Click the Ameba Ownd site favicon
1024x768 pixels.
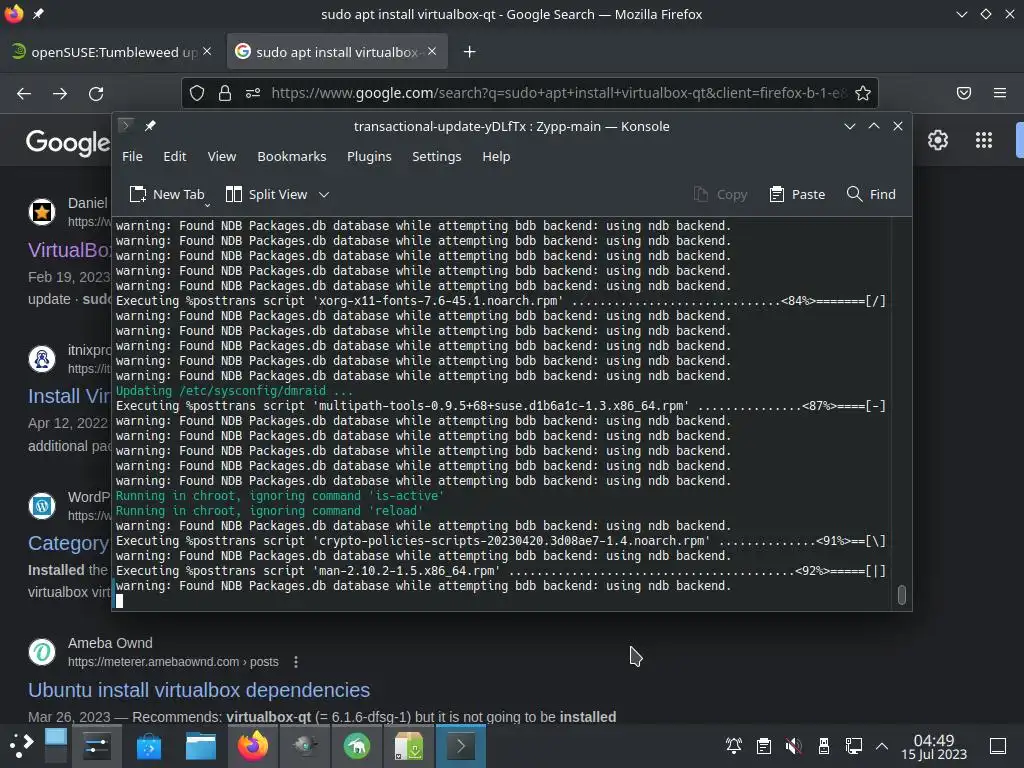[x=42, y=652]
